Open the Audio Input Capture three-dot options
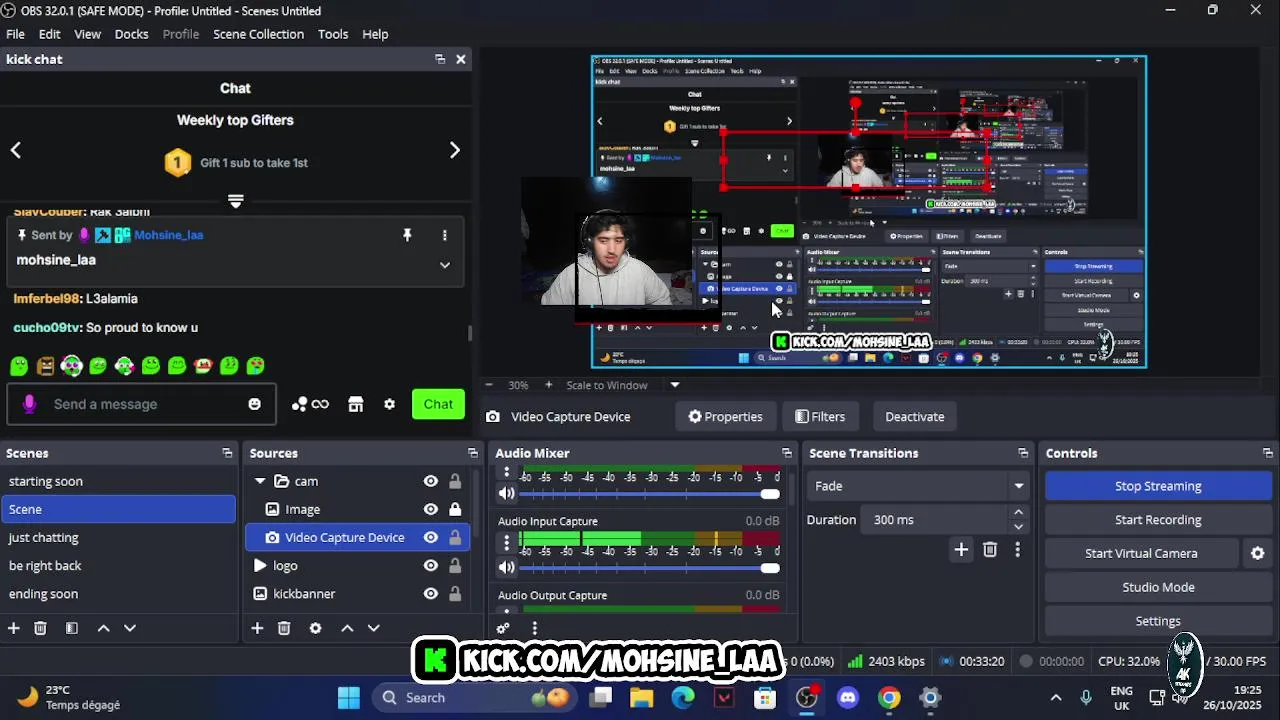The image size is (1280, 720). tap(507, 544)
